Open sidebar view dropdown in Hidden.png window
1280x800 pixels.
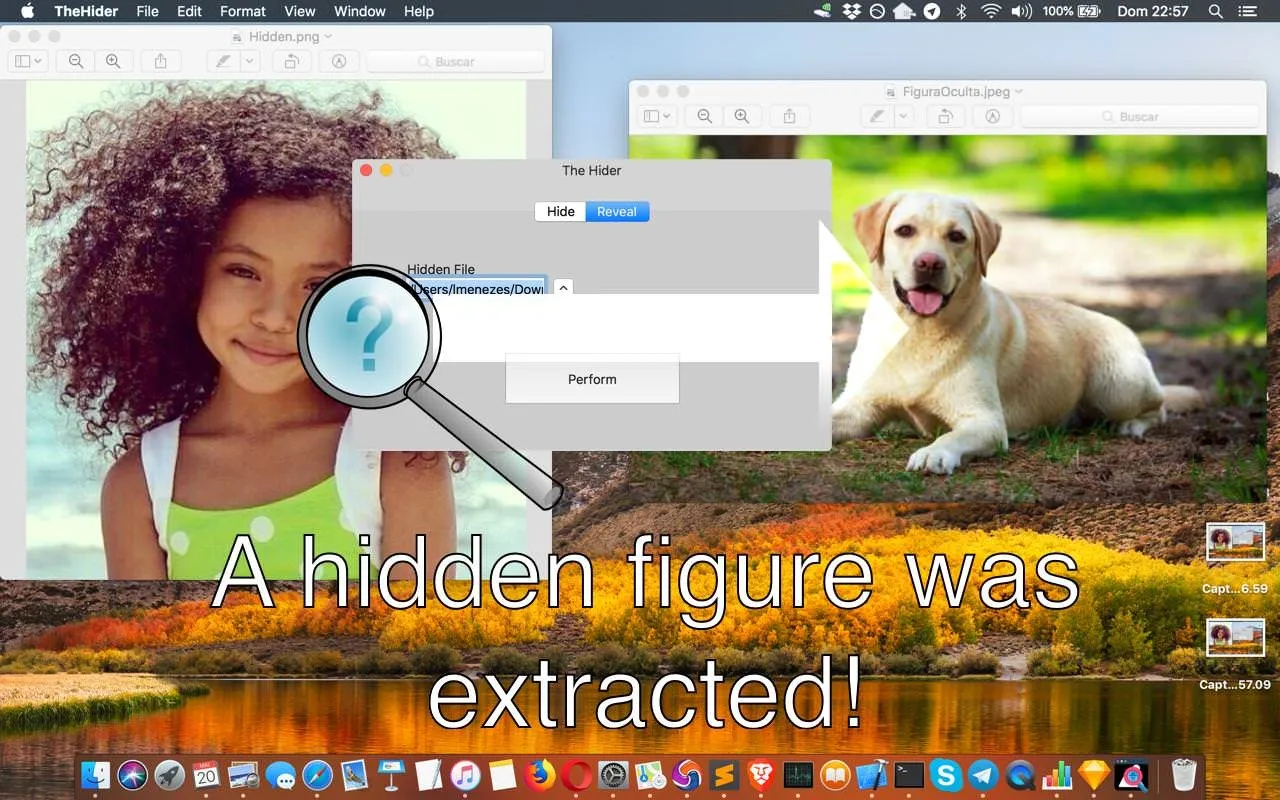click(27, 61)
